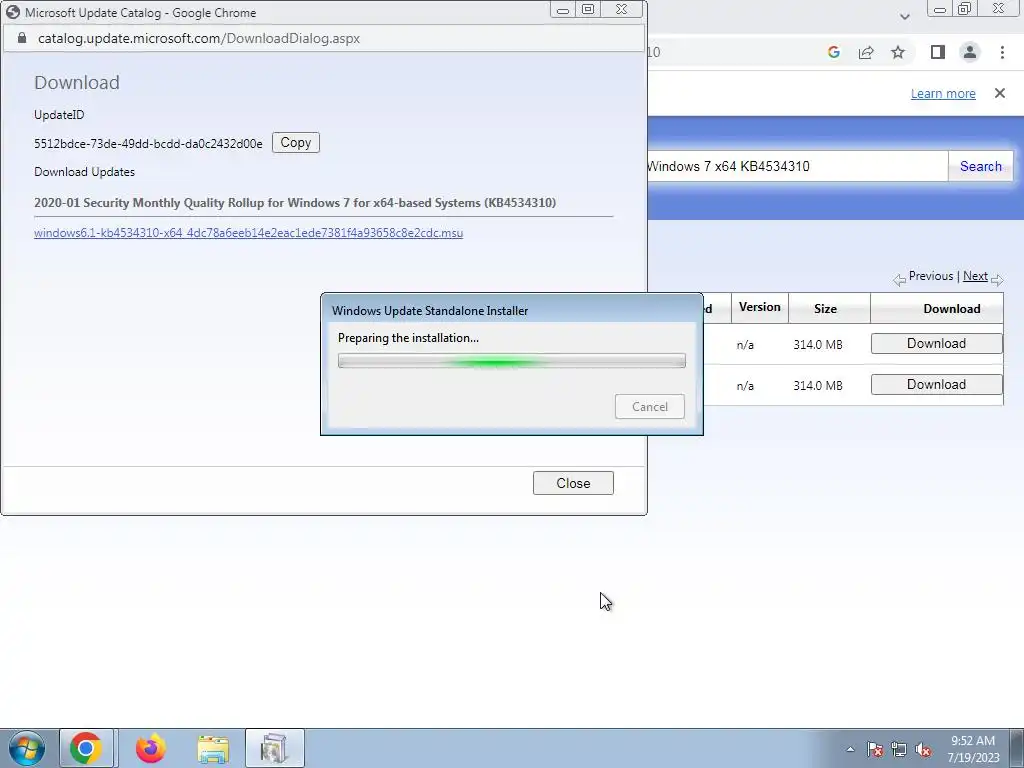Viewport: 1024px width, 768px height.
Task: Open Action Center flag icon
Action: 874,750
